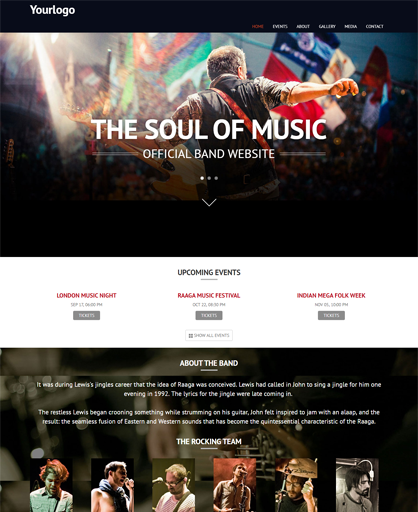
Task: Go to the Media navigation link
Action: [x=351, y=26]
